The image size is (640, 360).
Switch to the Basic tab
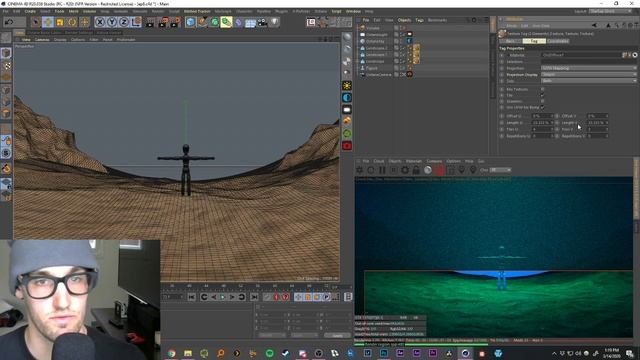coord(511,41)
